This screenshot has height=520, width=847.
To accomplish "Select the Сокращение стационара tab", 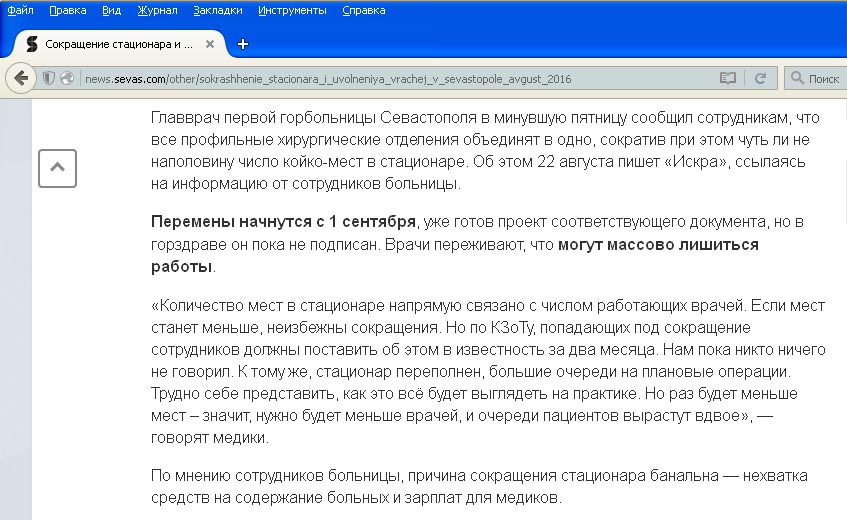I will click(119, 44).
